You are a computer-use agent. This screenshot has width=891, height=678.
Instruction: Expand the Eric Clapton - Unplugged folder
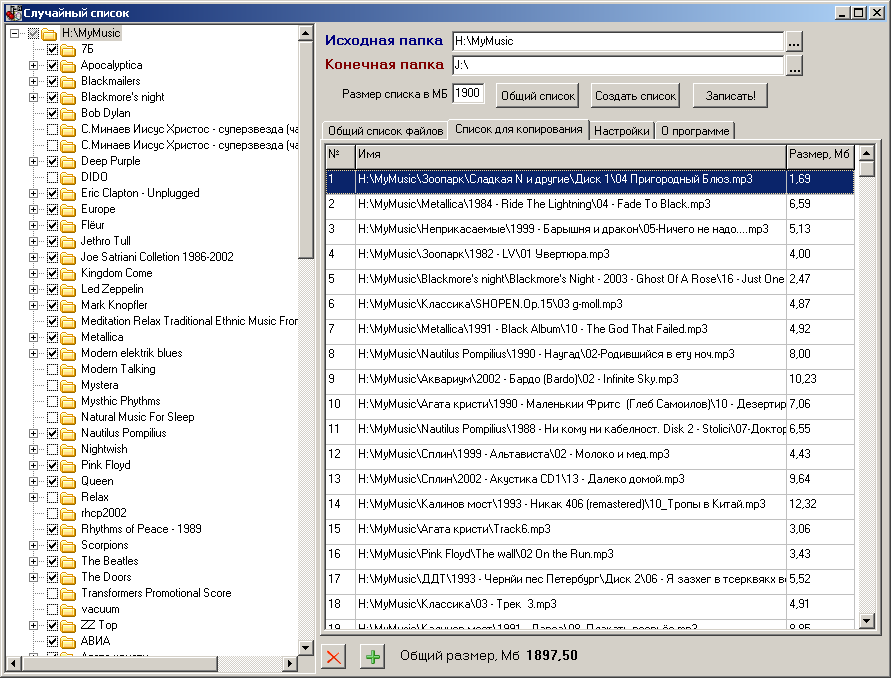tap(34, 193)
